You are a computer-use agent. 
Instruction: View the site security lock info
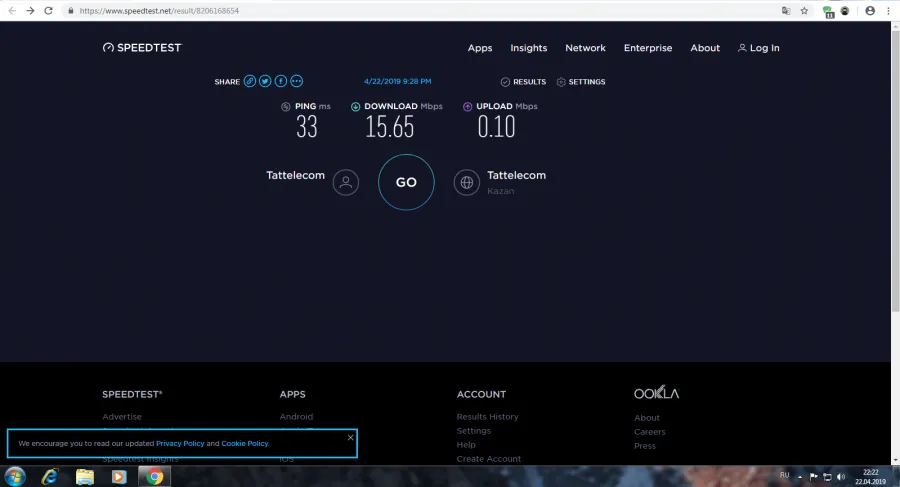click(x=71, y=10)
